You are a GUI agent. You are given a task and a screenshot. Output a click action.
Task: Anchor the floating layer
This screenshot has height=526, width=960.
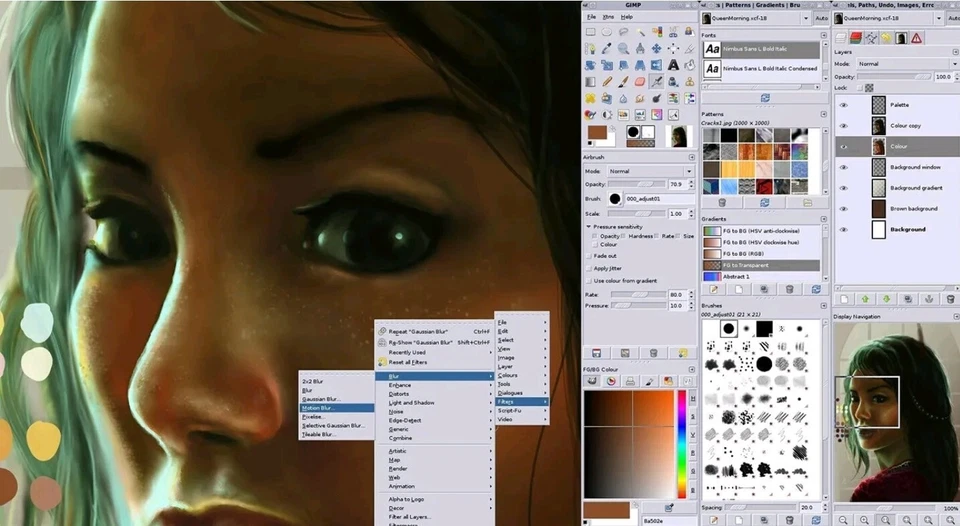tap(929, 299)
